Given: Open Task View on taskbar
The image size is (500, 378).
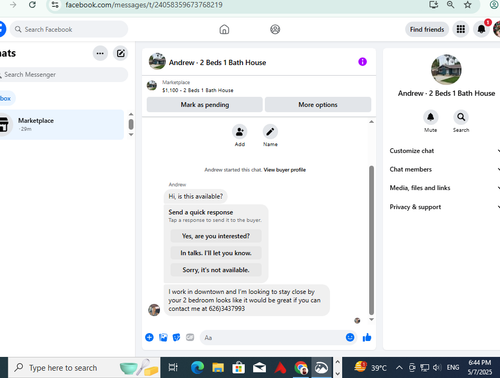Looking at the screenshot, I should [173, 368].
